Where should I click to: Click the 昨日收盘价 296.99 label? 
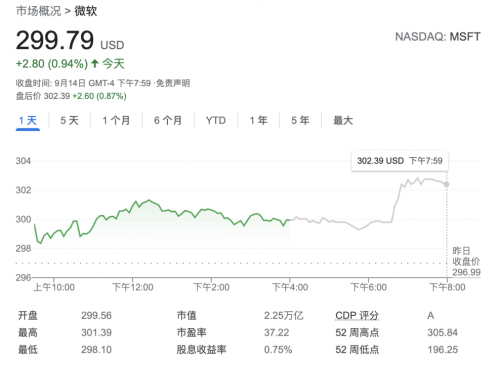(466, 262)
